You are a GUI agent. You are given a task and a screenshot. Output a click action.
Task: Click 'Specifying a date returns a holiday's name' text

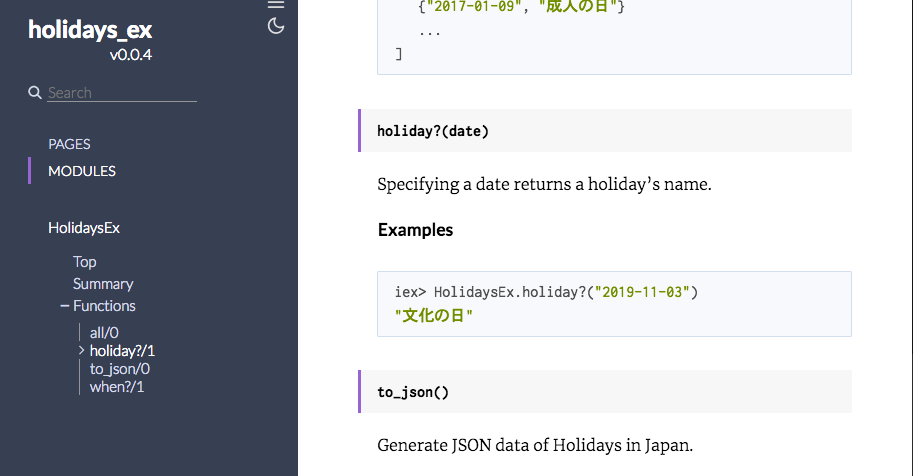pos(544,185)
